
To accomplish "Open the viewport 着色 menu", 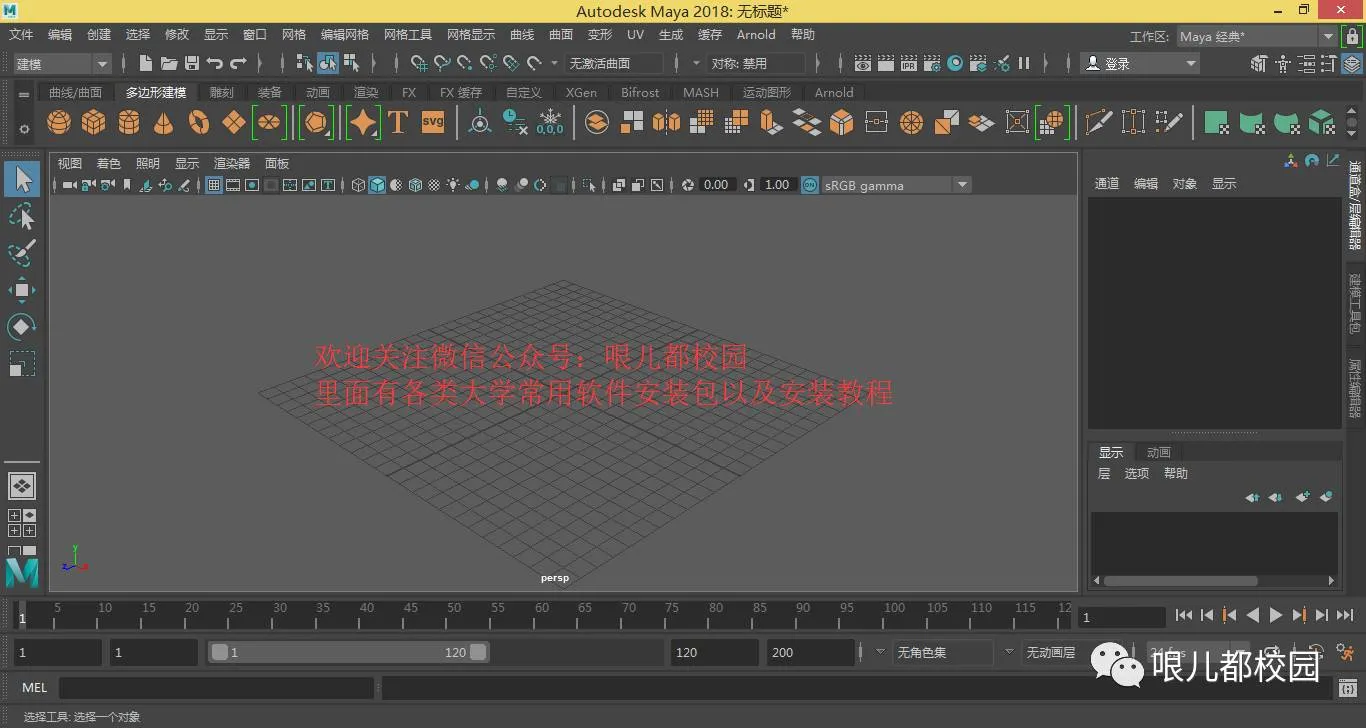I will (108, 163).
